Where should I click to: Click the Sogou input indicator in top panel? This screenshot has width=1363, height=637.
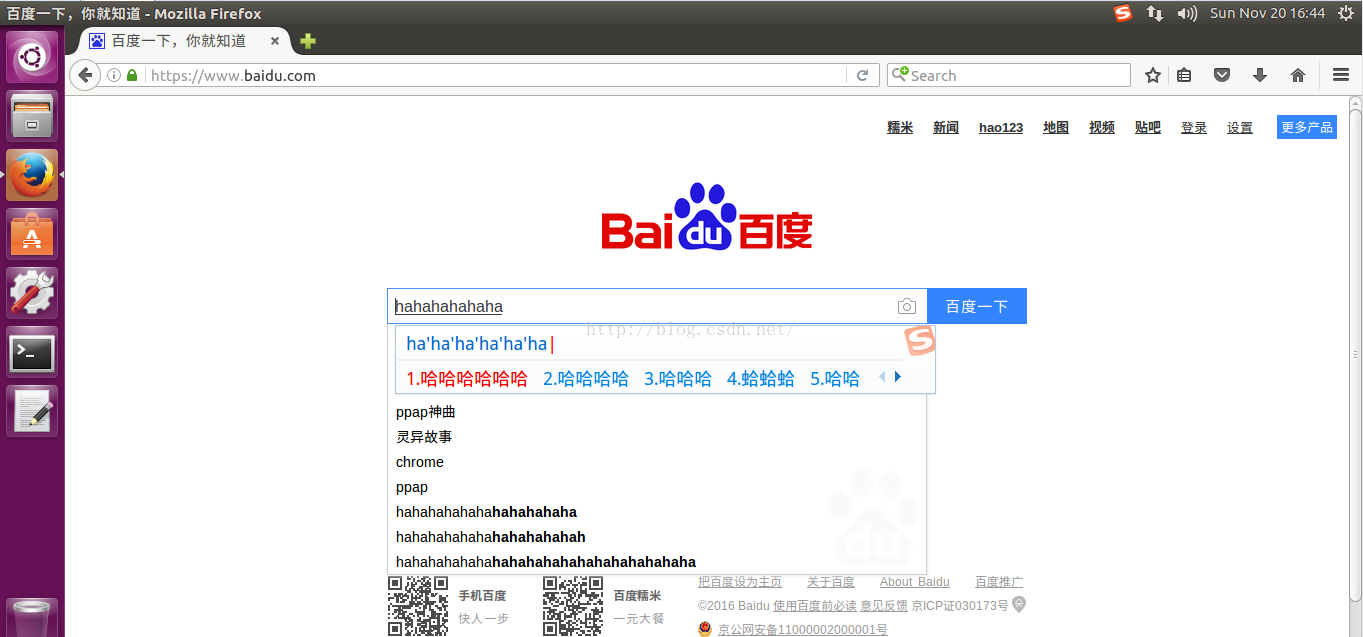pyautogui.click(x=1123, y=13)
